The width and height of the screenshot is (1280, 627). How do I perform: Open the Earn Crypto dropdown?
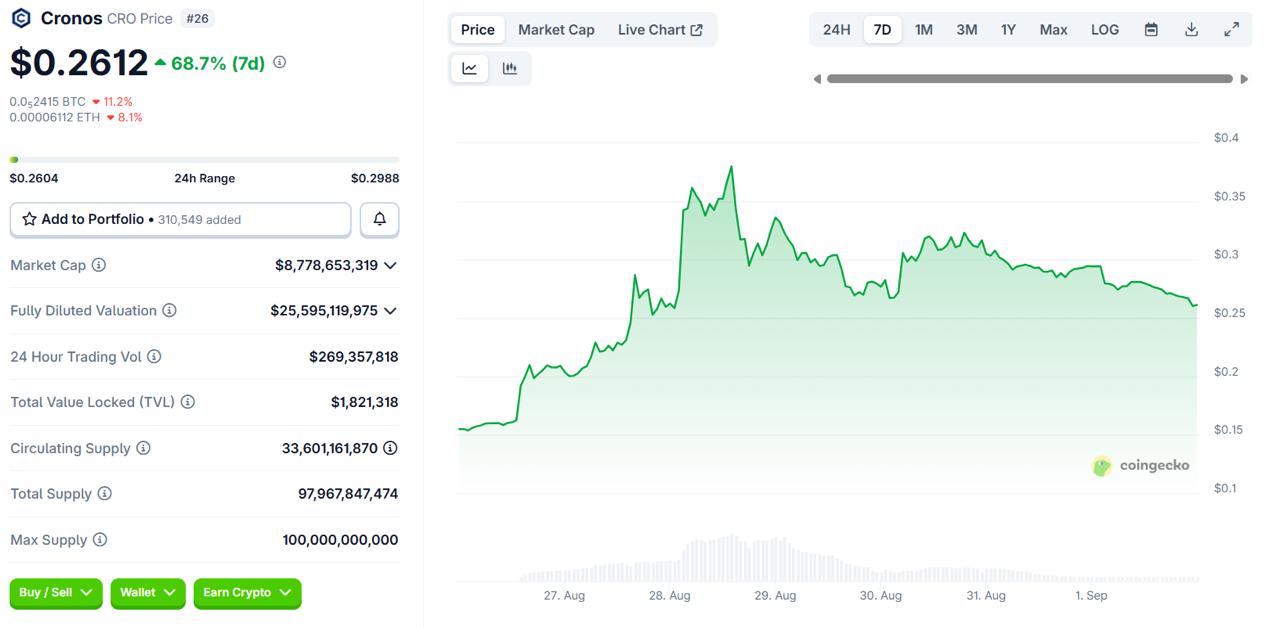pos(247,593)
